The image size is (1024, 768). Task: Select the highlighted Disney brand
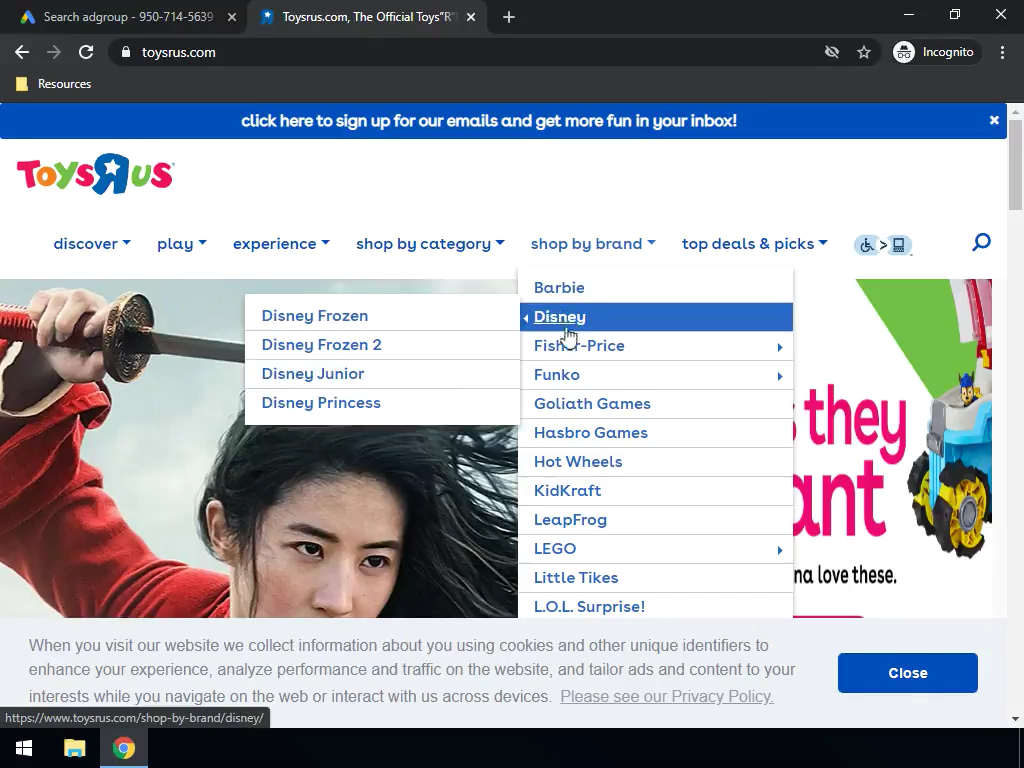coord(656,317)
